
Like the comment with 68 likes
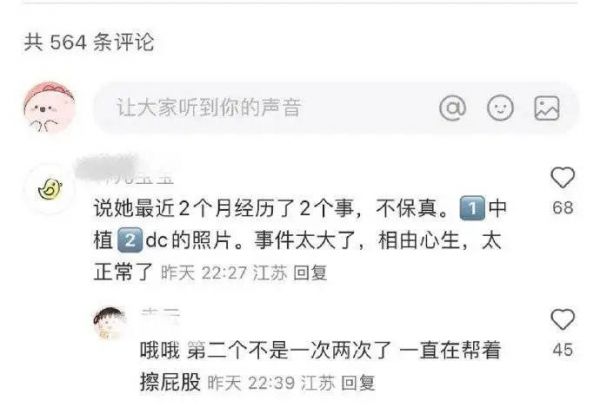point(562,178)
